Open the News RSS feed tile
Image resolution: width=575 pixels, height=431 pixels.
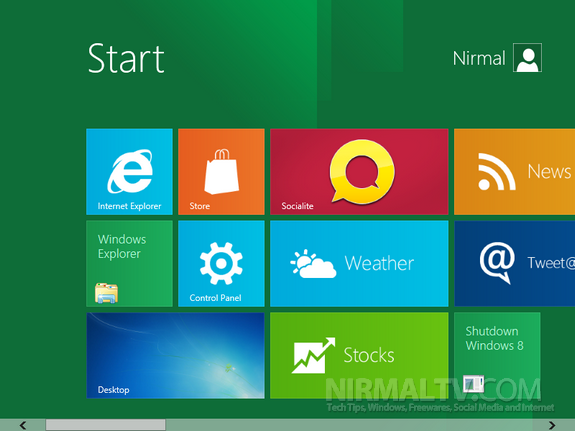(x=514, y=172)
